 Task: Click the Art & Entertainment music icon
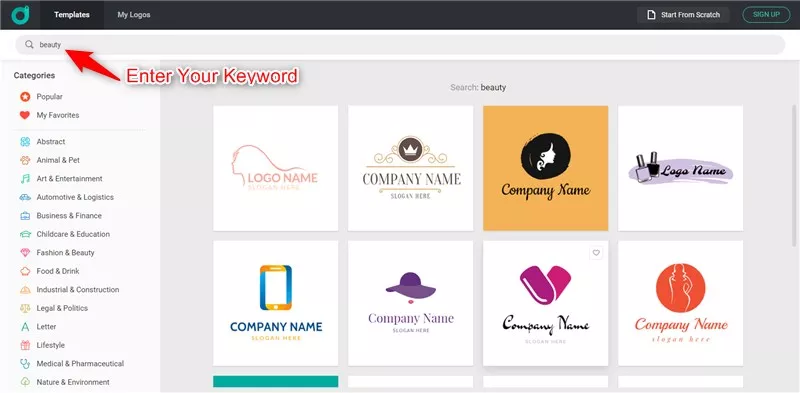click(x=25, y=179)
